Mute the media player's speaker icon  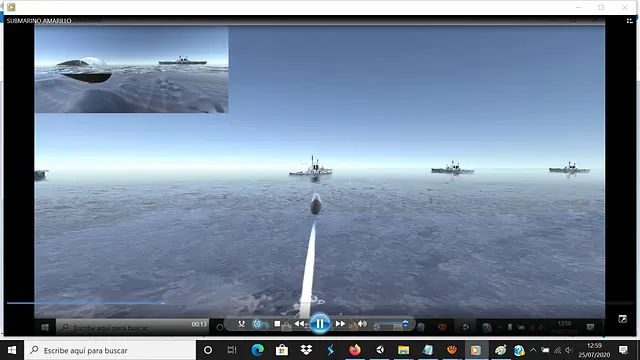362,324
